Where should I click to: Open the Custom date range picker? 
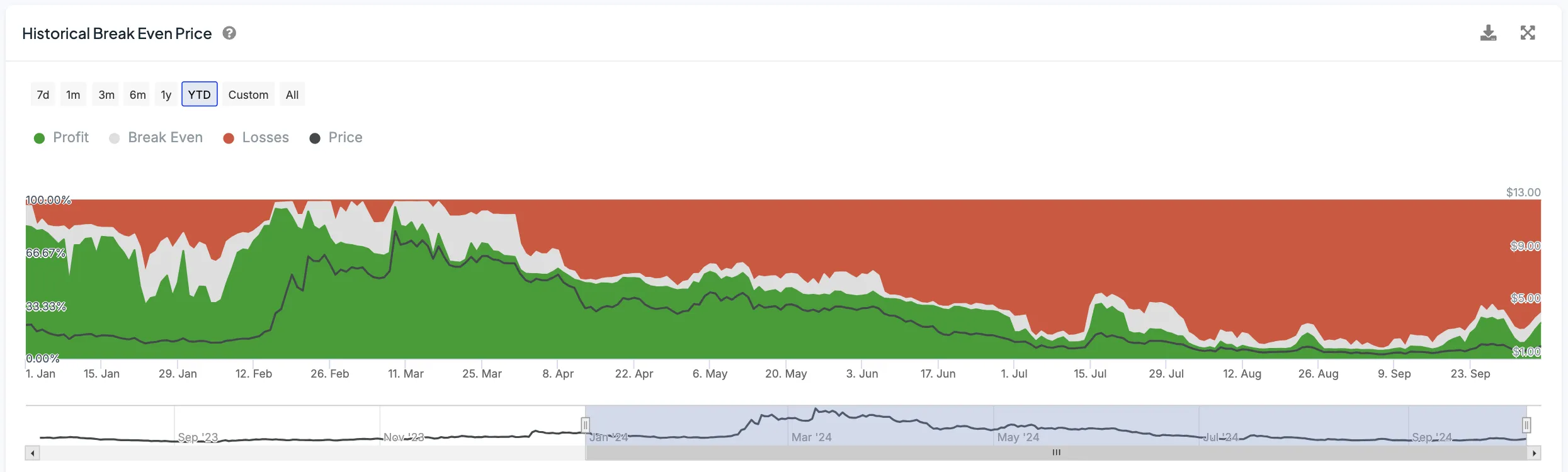click(248, 94)
